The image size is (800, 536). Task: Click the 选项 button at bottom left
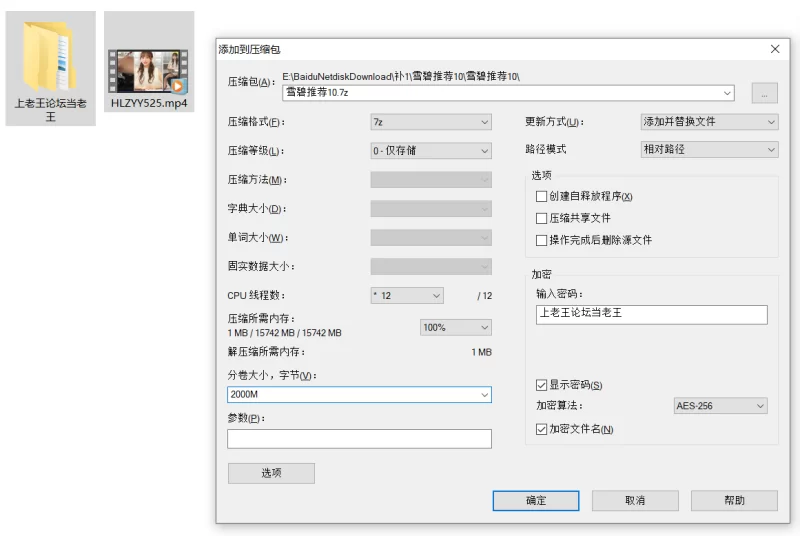click(x=271, y=473)
